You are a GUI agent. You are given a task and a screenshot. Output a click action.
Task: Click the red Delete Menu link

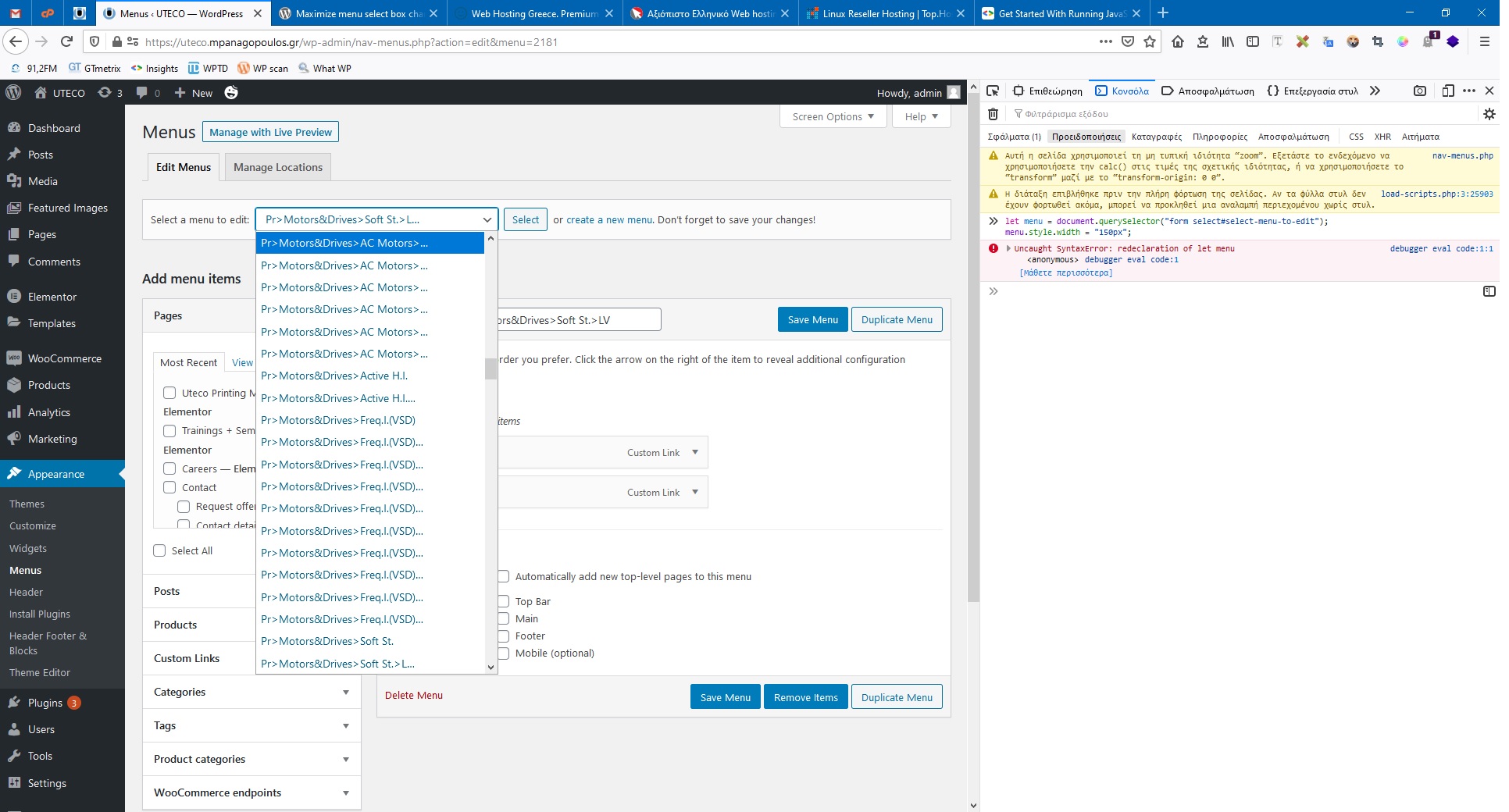414,696
